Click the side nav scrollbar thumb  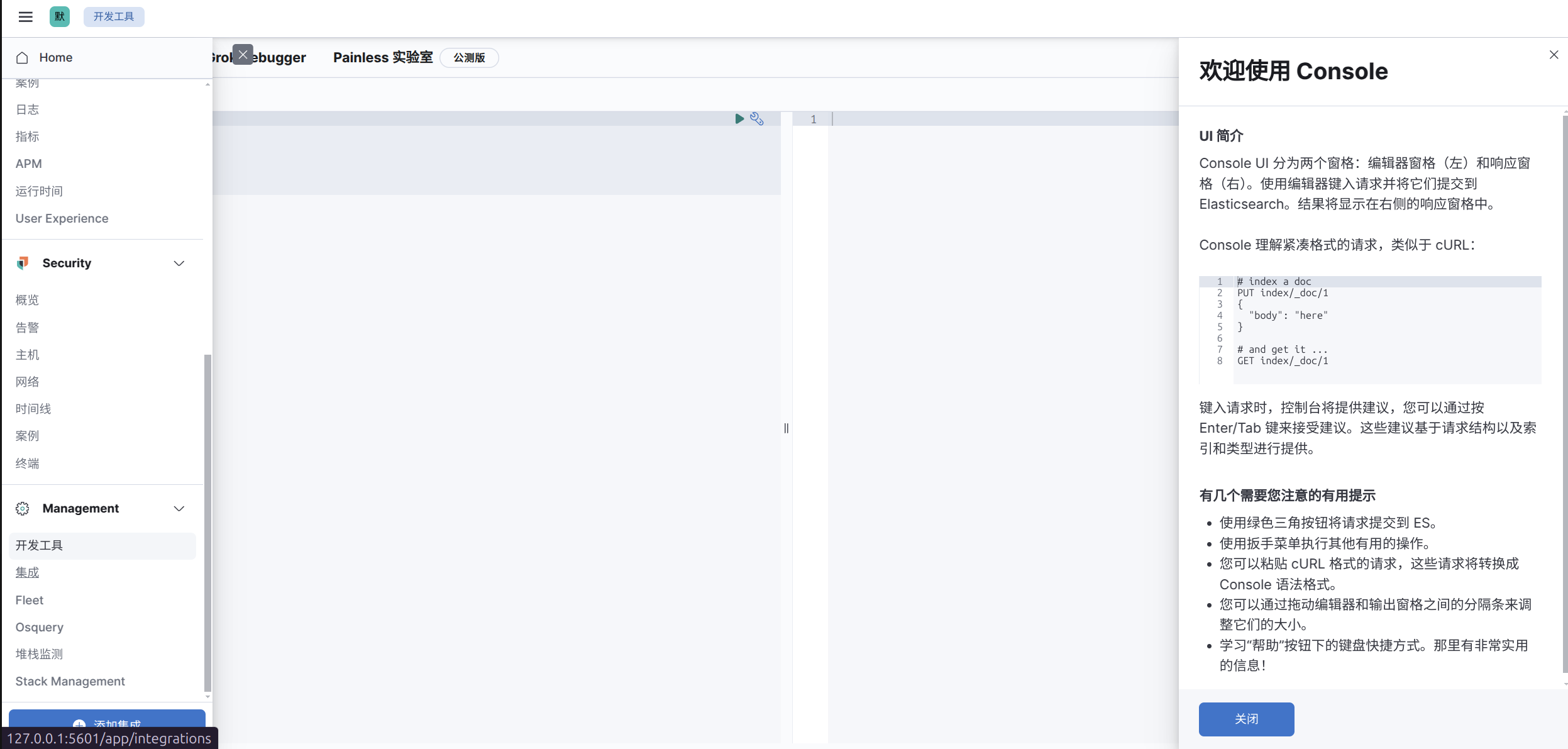click(x=207, y=523)
